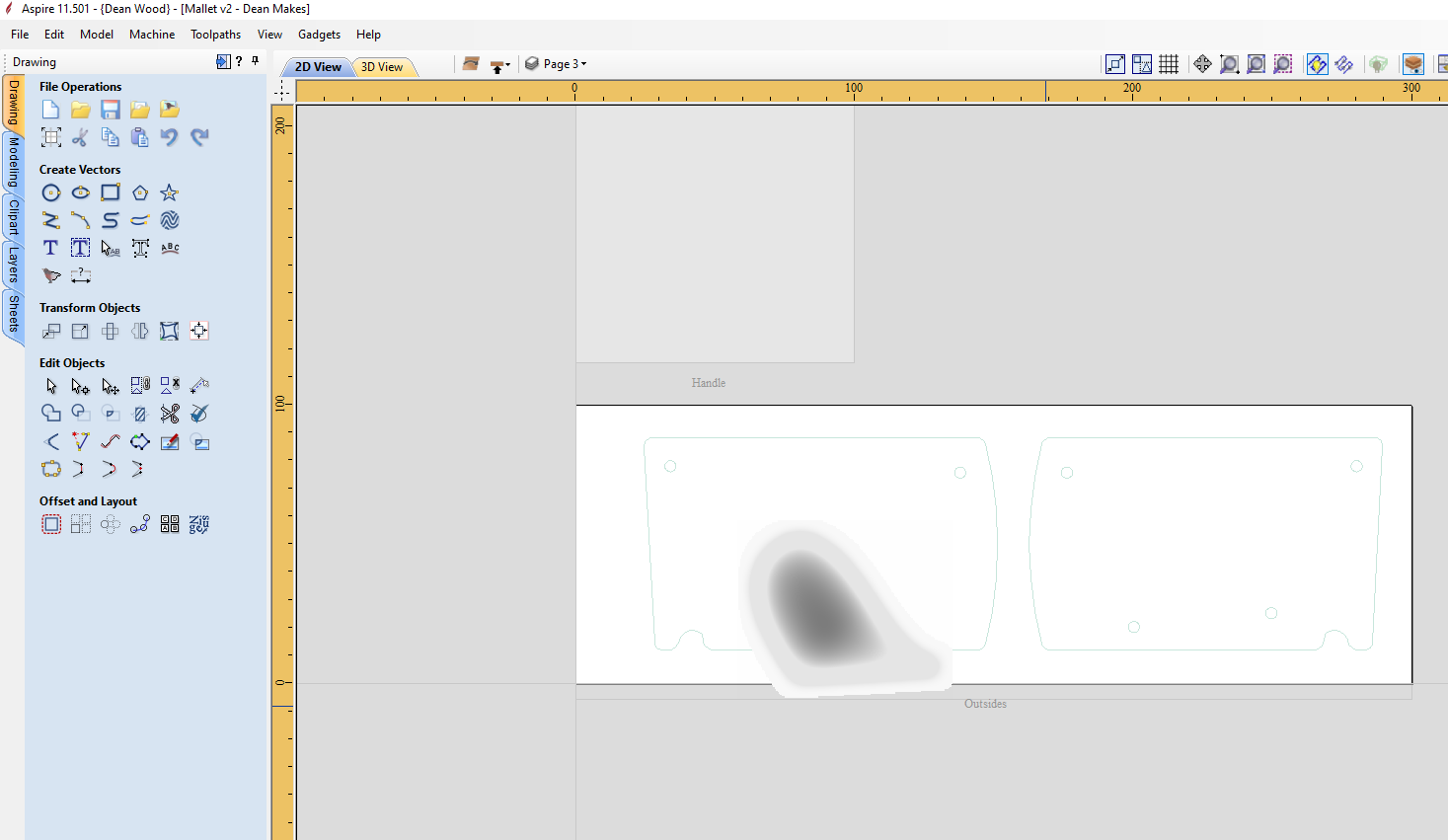The height and width of the screenshot is (840, 1448).
Task: Open the Job Setup grid icon
Action: point(50,137)
